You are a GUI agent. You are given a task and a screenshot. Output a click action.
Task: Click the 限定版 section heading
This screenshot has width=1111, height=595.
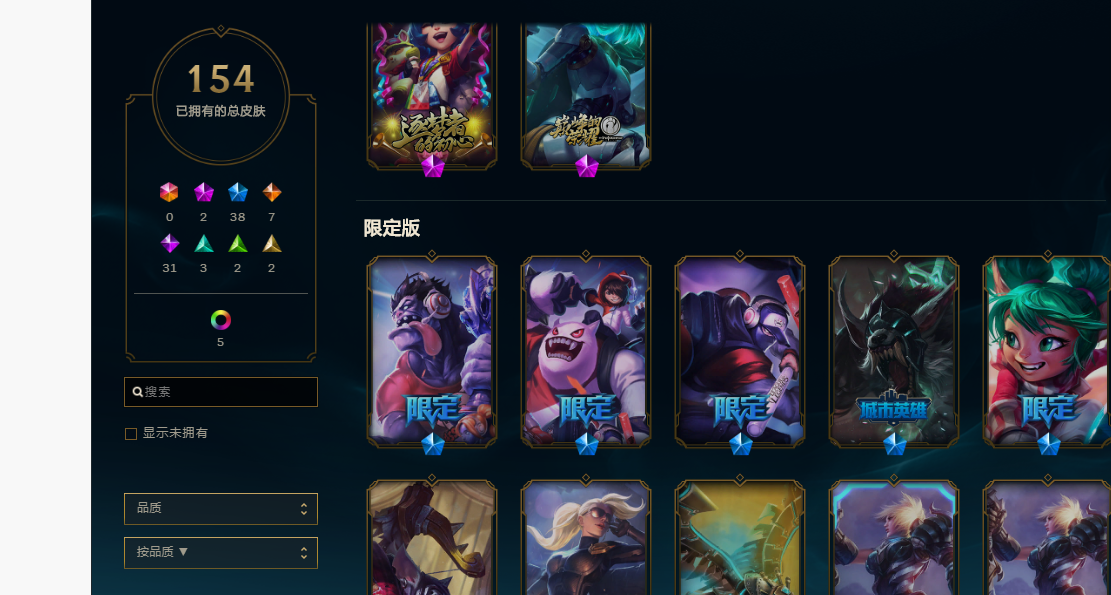coord(392,228)
